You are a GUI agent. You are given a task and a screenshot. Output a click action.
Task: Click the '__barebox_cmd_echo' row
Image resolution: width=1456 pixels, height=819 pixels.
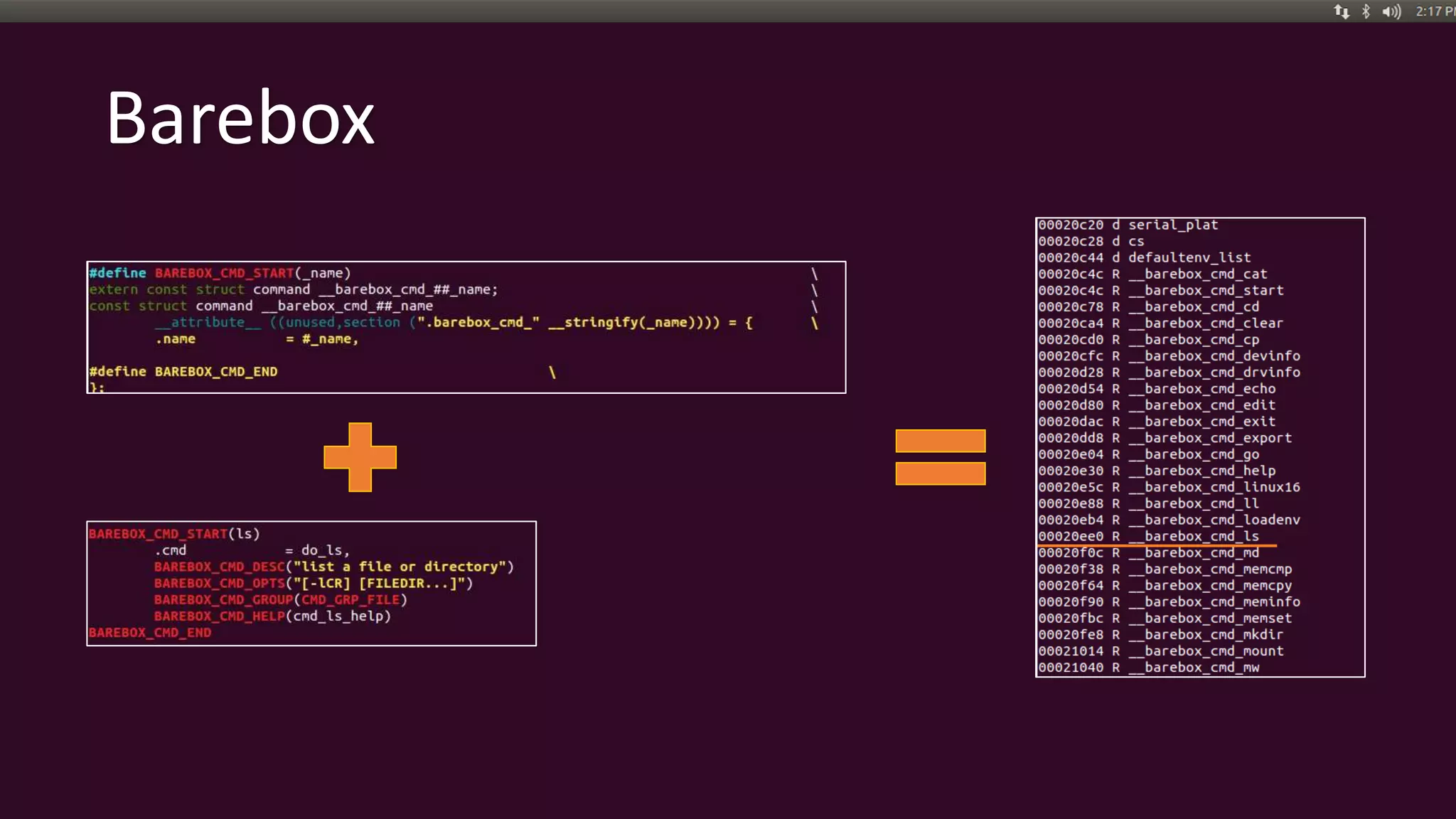tap(1157, 389)
